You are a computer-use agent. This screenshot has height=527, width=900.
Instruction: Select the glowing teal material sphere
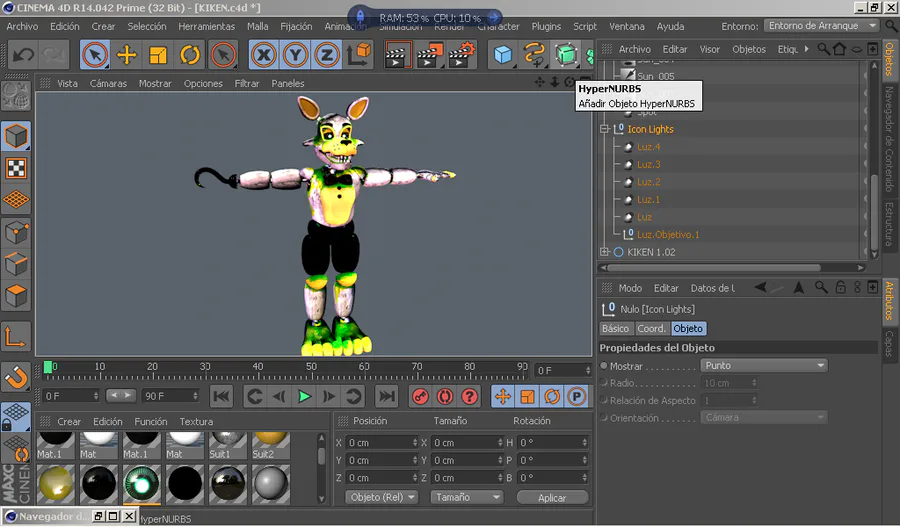(x=141, y=484)
